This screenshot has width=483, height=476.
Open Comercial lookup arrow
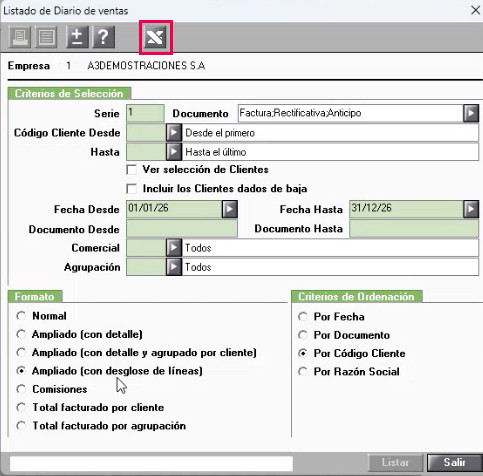(x=174, y=248)
